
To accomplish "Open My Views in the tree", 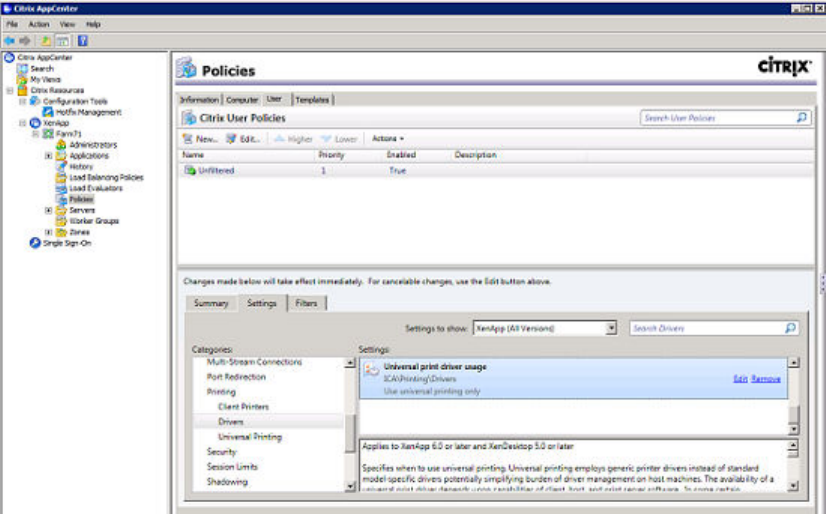I will 46,80.
